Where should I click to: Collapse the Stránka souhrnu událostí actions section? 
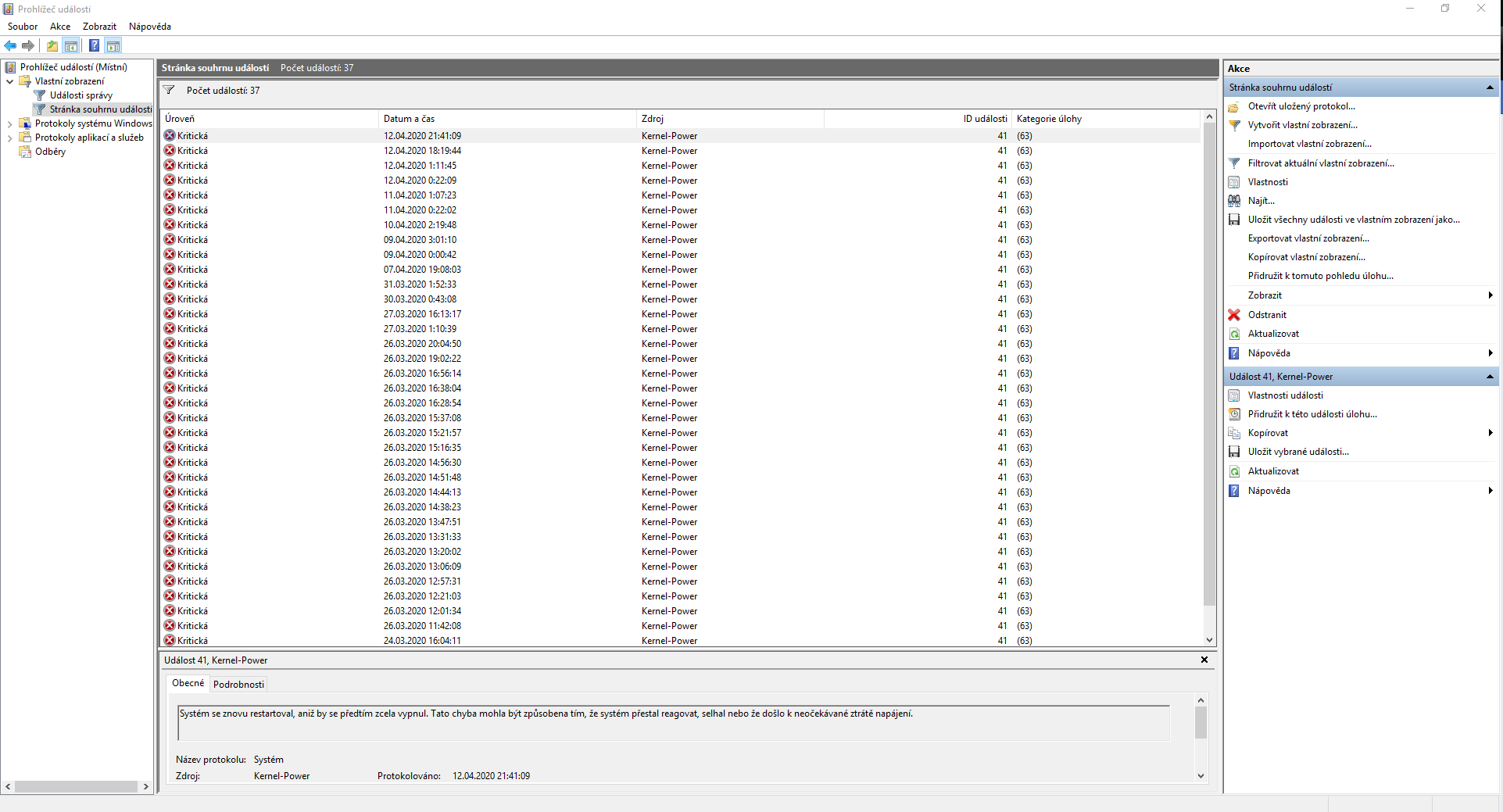[x=1490, y=88]
